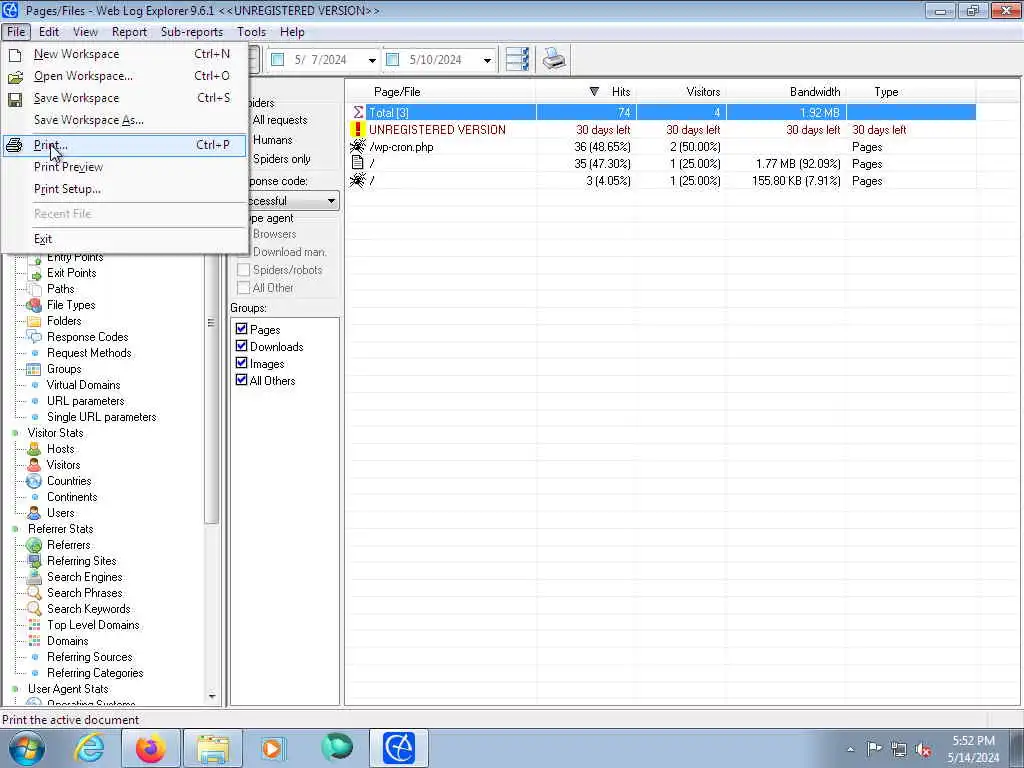
Task: Click the filter columns icon in toolbar
Action: pos(517,59)
